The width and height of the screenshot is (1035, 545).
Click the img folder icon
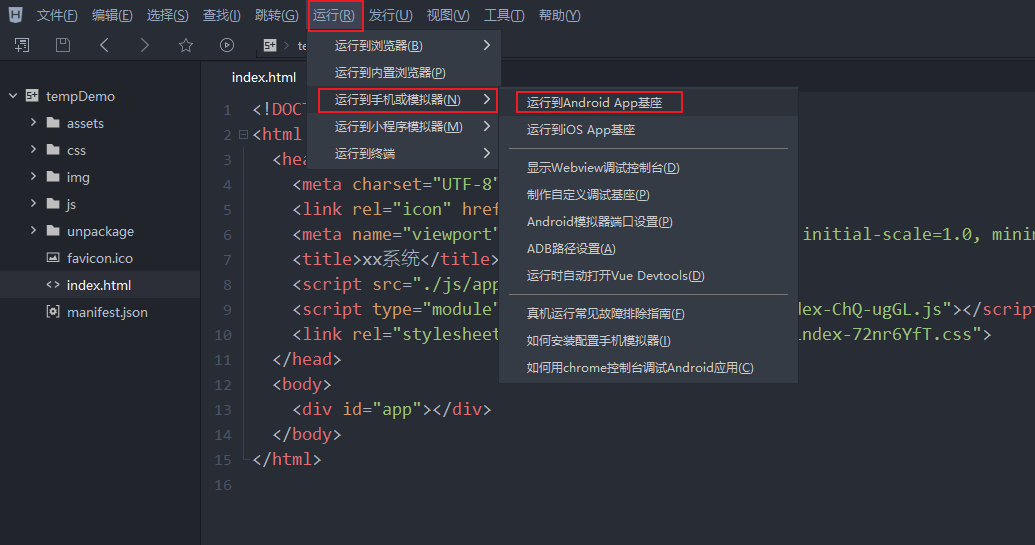point(53,177)
